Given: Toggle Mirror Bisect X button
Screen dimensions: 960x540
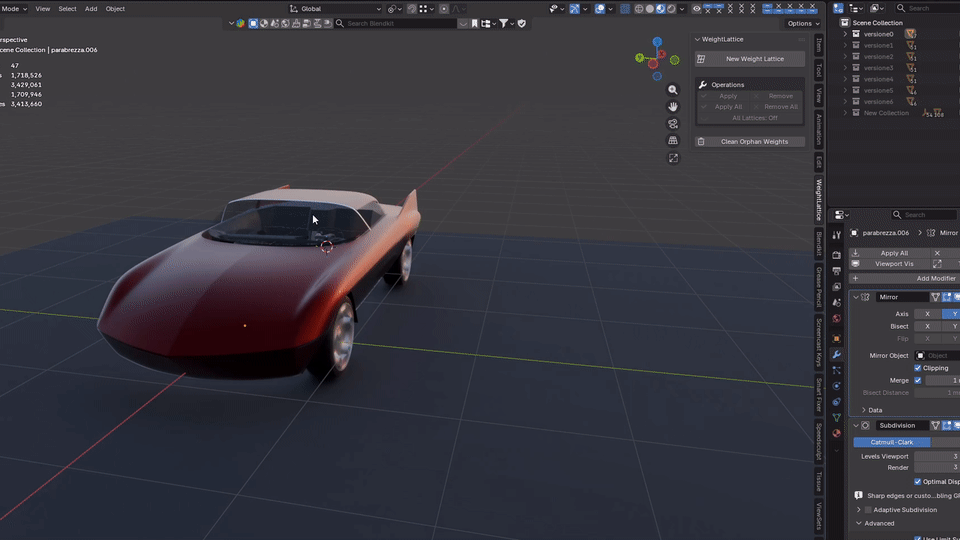Looking at the screenshot, I should [x=928, y=326].
